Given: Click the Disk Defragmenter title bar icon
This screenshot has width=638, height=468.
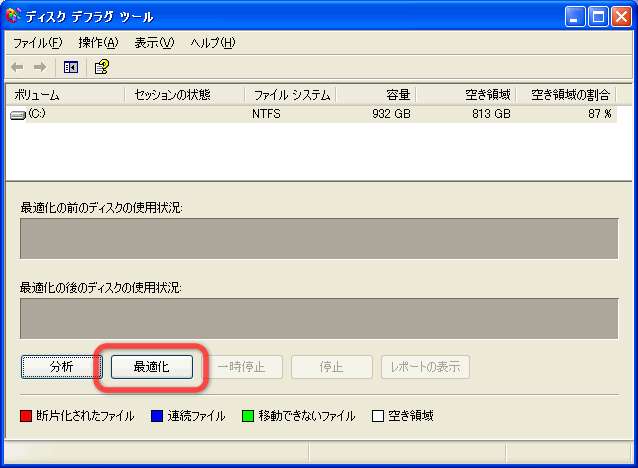Looking at the screenshot, I should [13, 15].
